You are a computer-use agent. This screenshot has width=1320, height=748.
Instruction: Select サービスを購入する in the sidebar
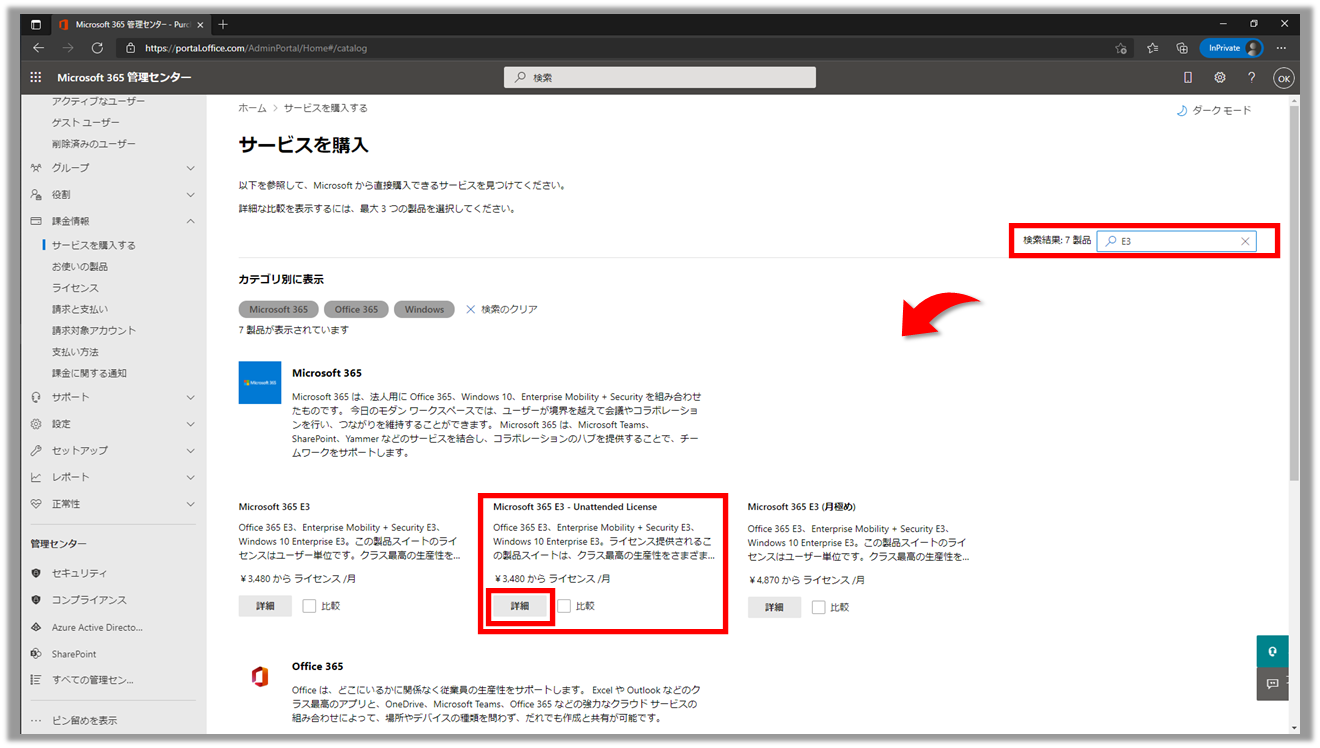(93, 245)
